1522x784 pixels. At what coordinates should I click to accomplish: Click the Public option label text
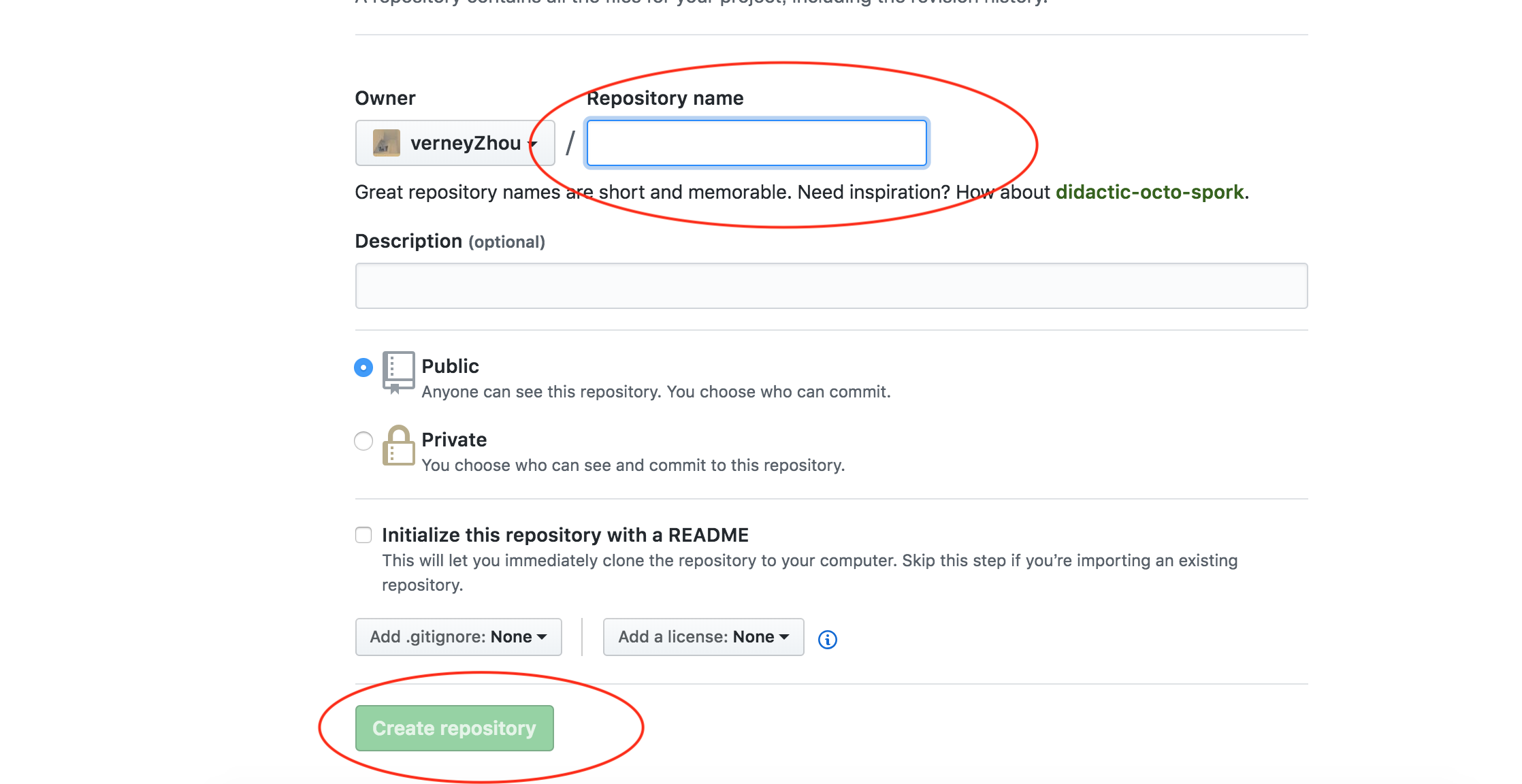(x=450, y=366)
